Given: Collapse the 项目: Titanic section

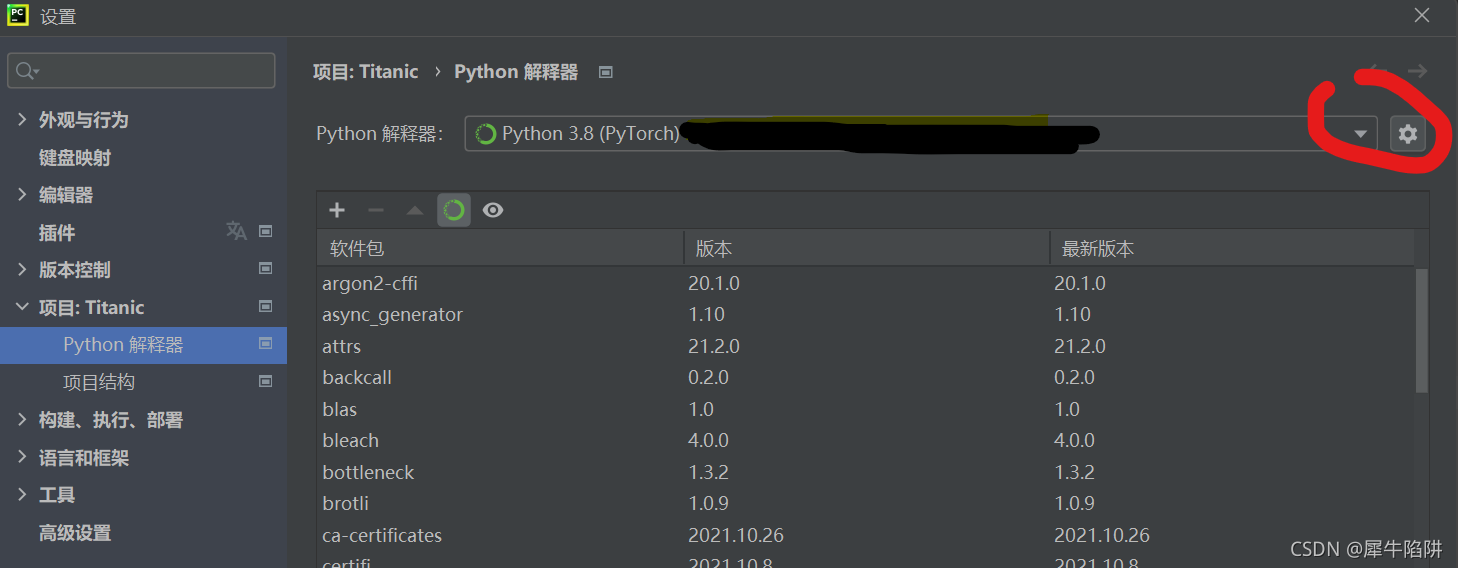Looking at the screenshot, I should click(x=22, y=307).
